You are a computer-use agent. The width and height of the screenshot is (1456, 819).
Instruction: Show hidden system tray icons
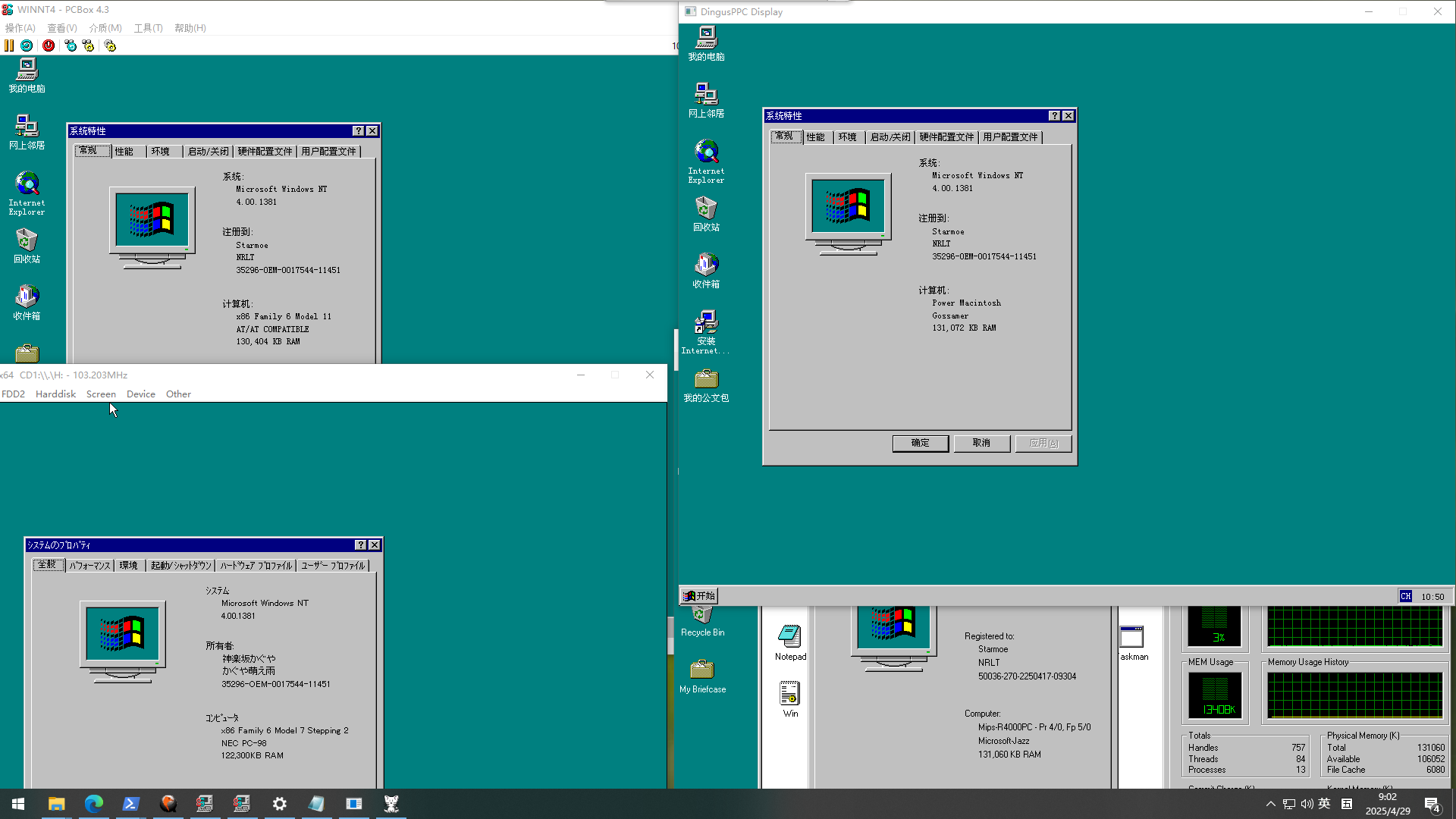pyautogui.click(x=1271, y=804)
